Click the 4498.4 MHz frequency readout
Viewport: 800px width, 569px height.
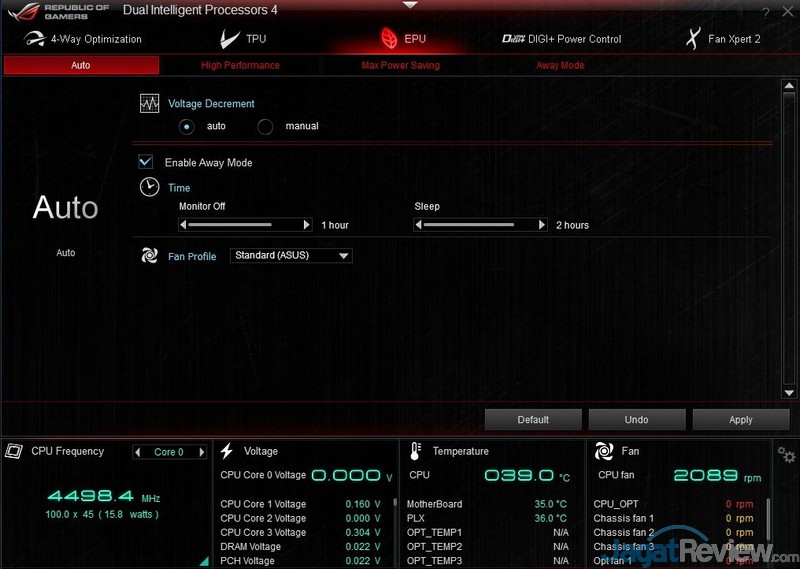pyautogui.click(x=104, y=496)
